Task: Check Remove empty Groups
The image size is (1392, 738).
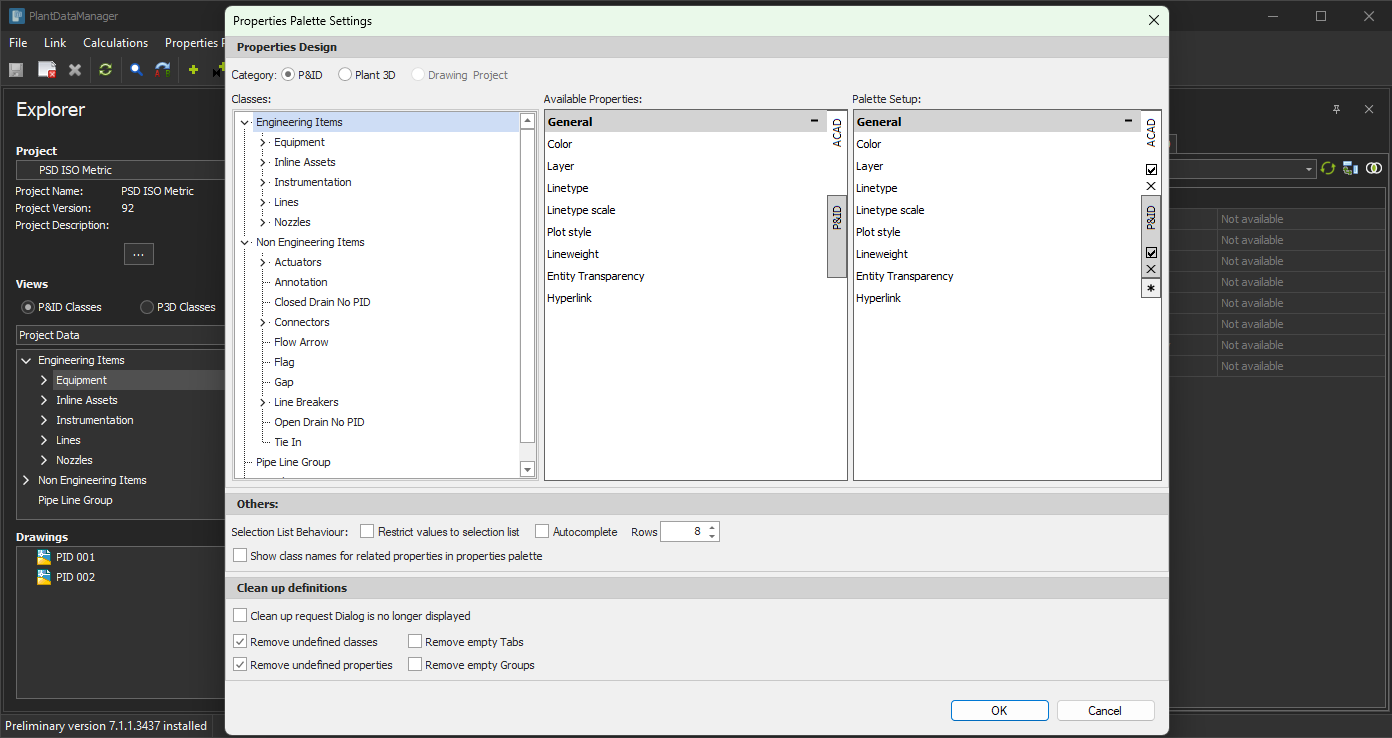Action: 415,664
